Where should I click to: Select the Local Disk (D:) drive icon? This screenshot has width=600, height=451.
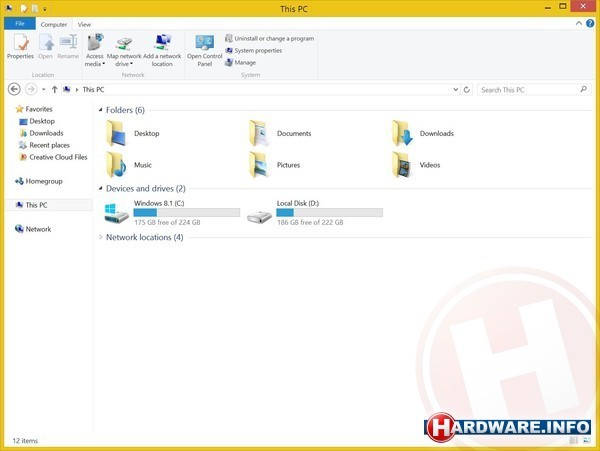tap(259, 217)
